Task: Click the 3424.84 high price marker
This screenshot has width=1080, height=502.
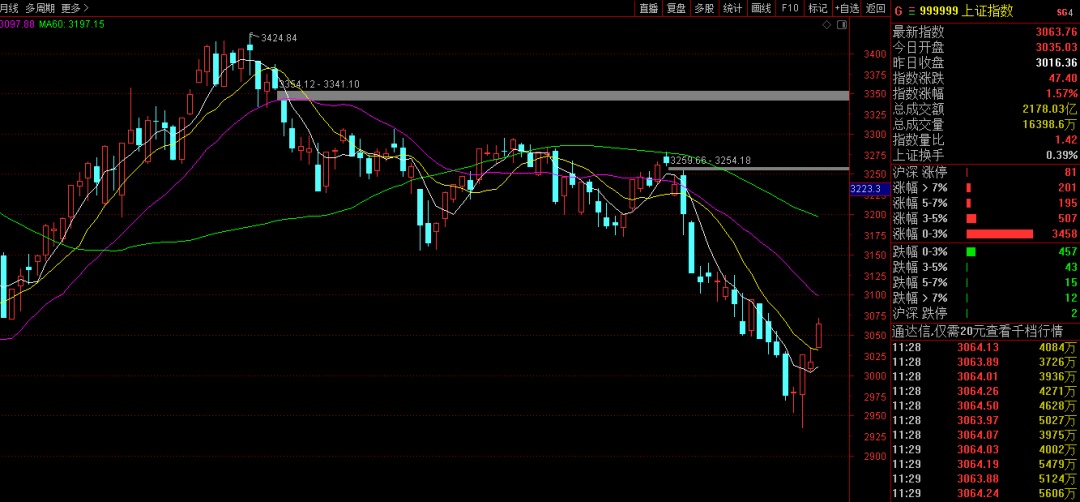Action: click(278, 38)
